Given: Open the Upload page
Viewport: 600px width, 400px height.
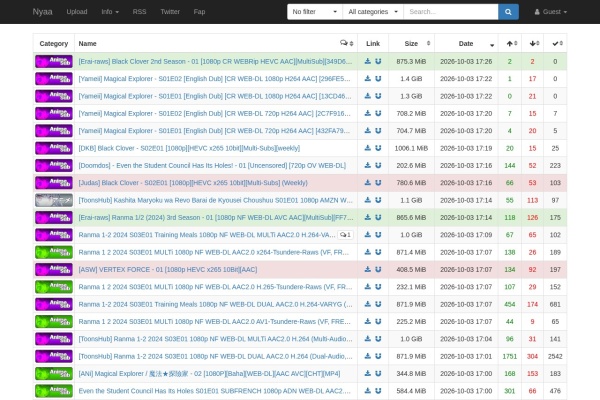Looking at the screenshot, I should pos(77,12).
